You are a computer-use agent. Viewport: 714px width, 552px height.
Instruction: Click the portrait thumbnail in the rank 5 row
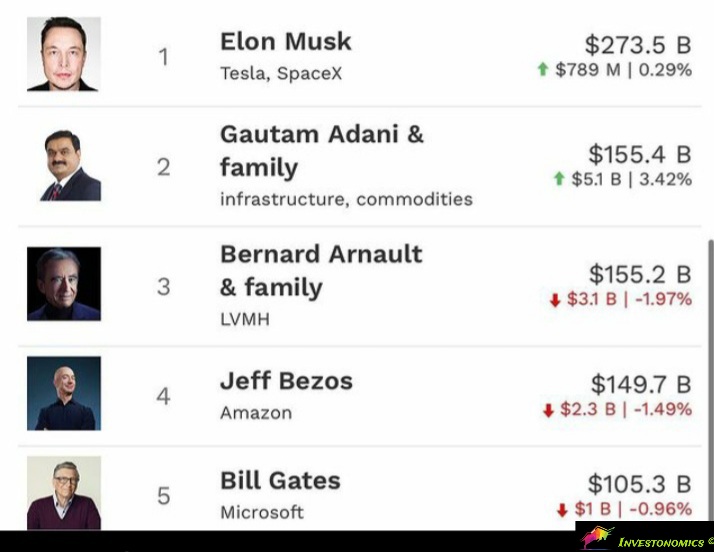(64, 492)
